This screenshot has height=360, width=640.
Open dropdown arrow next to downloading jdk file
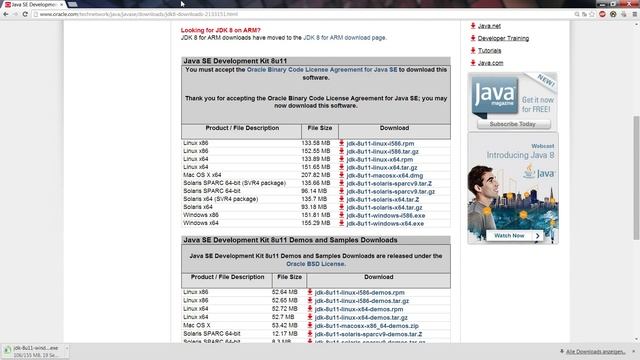tap(67, 349)
